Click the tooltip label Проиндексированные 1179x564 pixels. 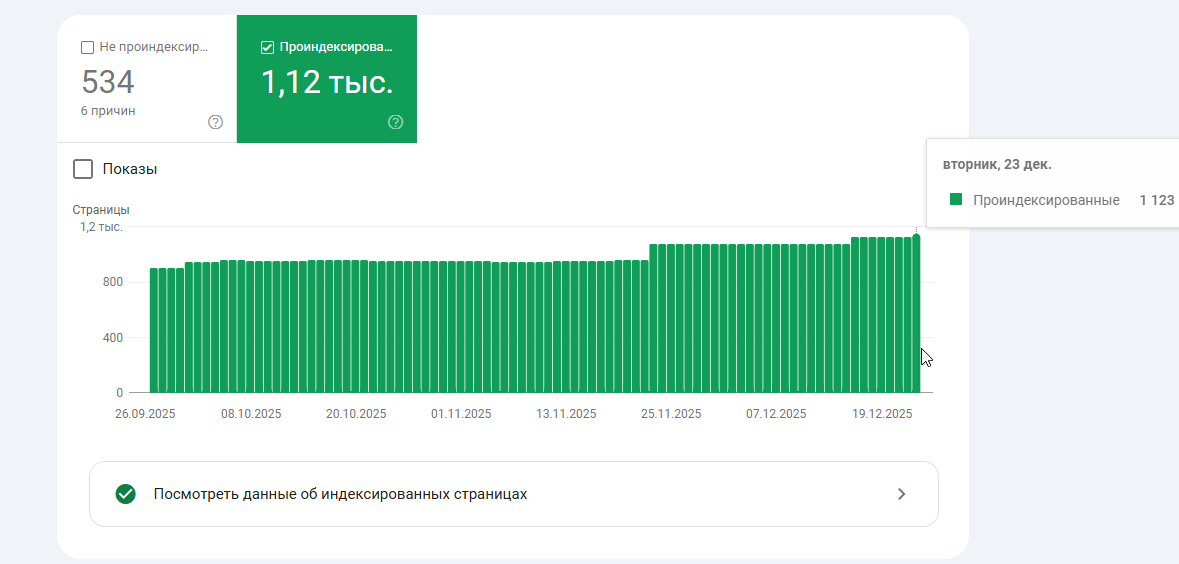coord(1046,200)
